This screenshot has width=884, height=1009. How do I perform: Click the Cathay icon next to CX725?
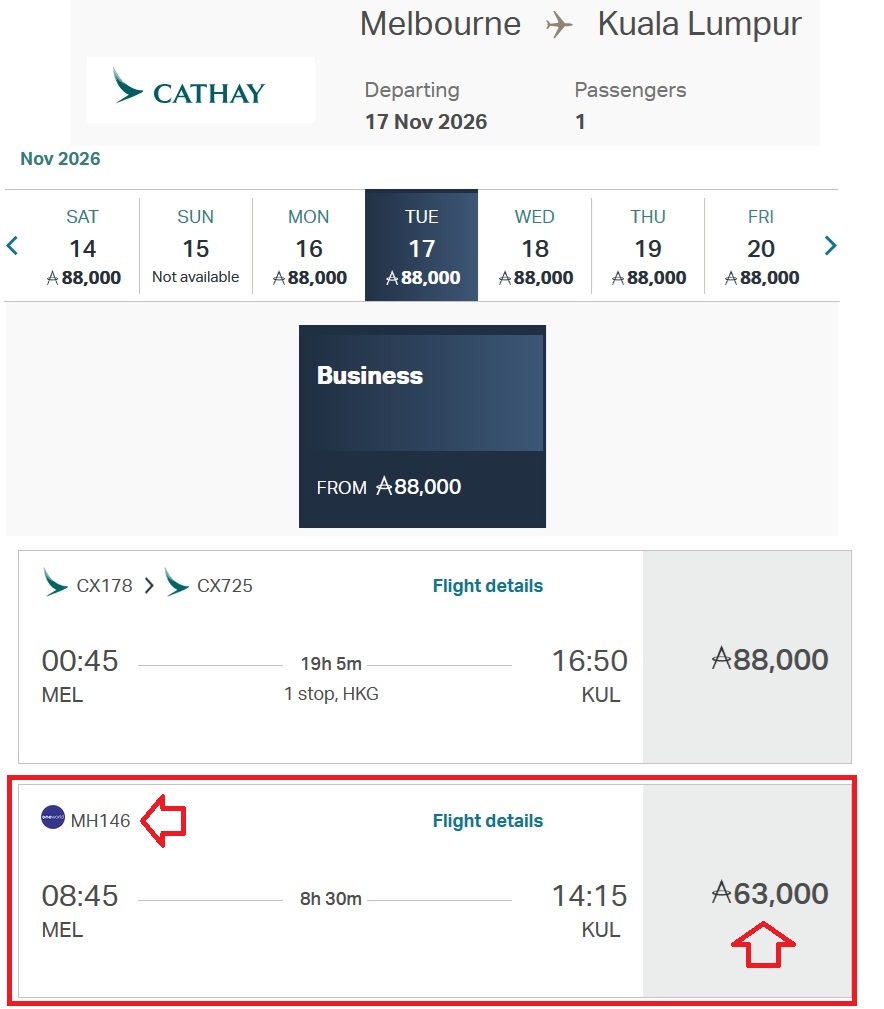coord(177,584)
